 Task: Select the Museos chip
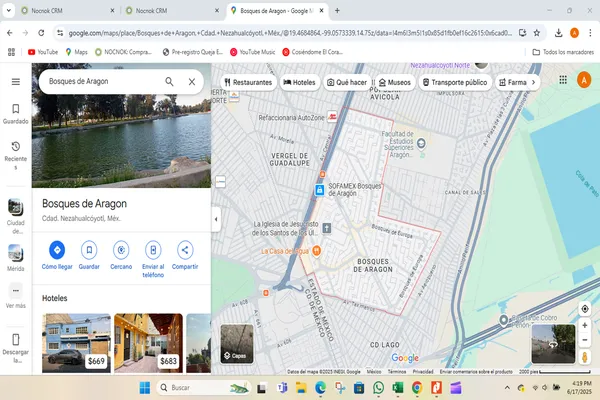(395, 82)
